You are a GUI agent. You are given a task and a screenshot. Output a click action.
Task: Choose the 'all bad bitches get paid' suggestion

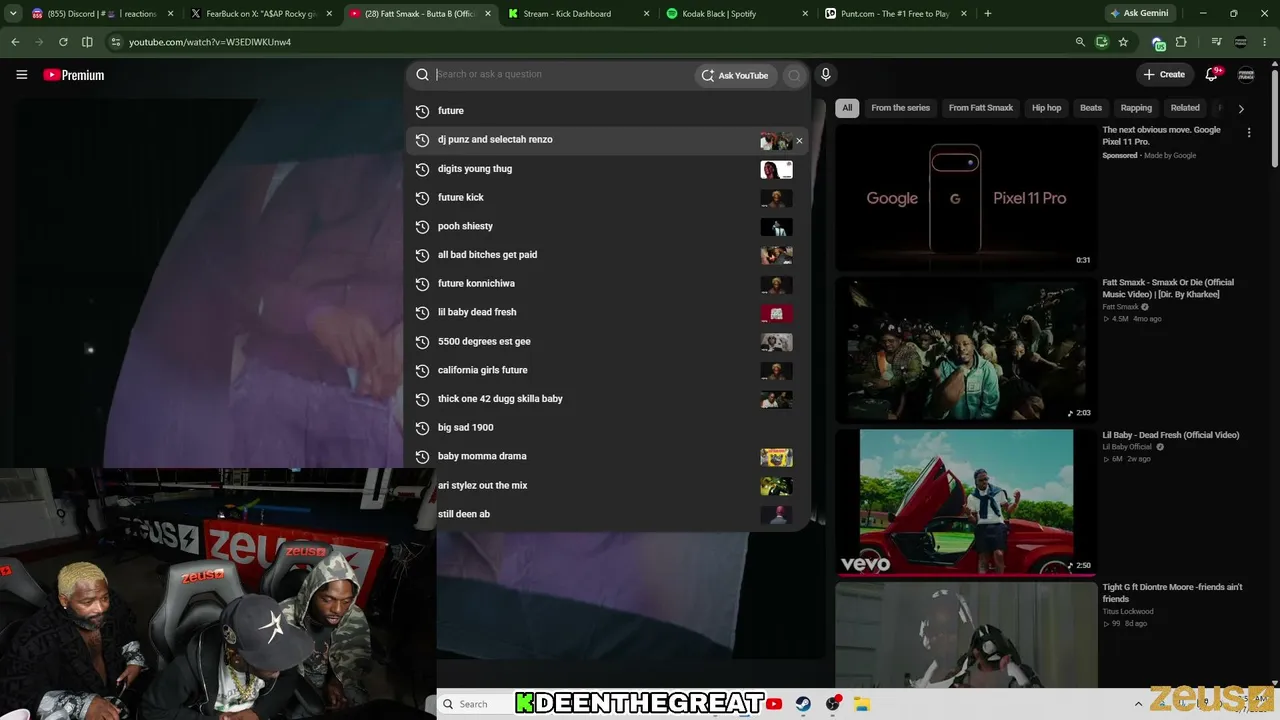point(607,255)
